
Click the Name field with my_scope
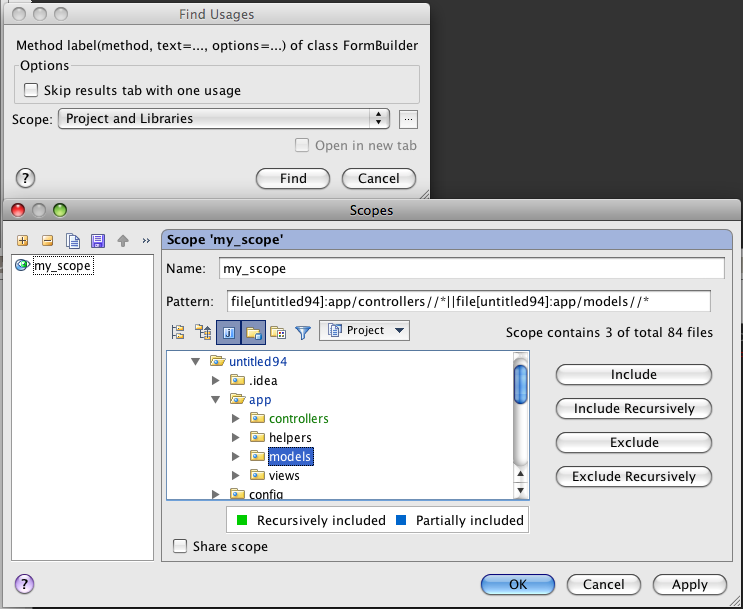click(471, 268)
